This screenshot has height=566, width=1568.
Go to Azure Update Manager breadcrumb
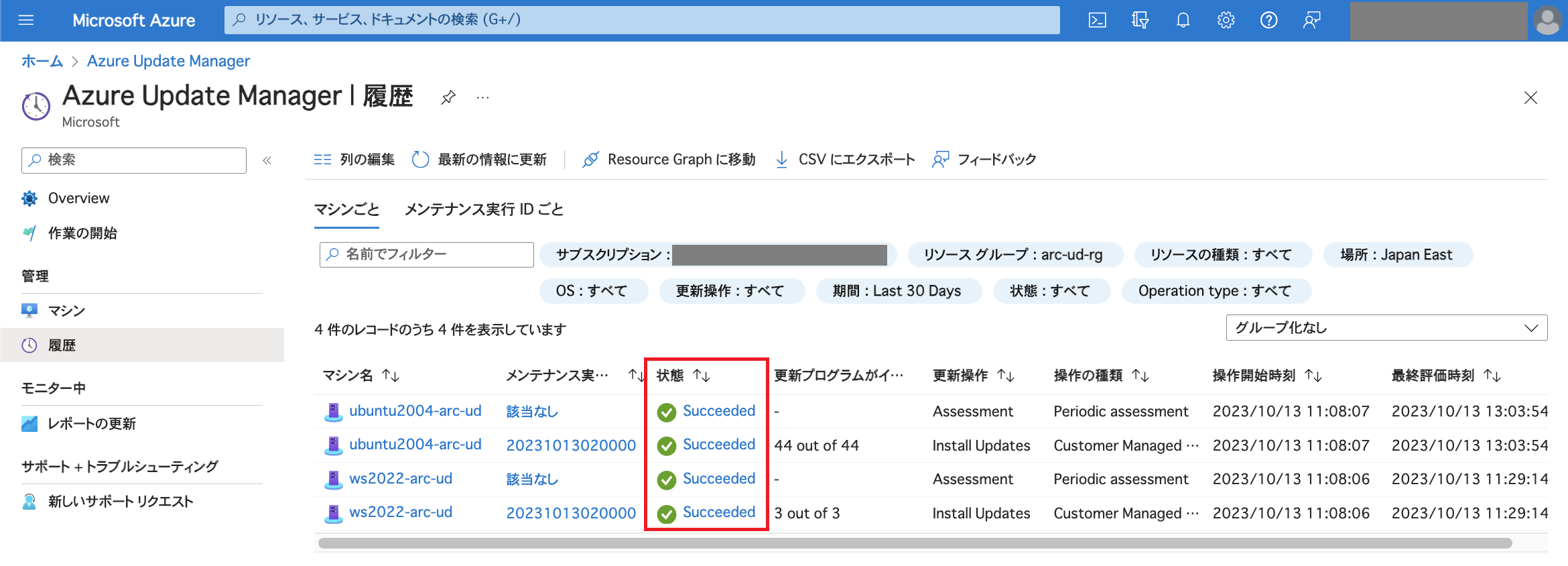(x=168, y=61)
